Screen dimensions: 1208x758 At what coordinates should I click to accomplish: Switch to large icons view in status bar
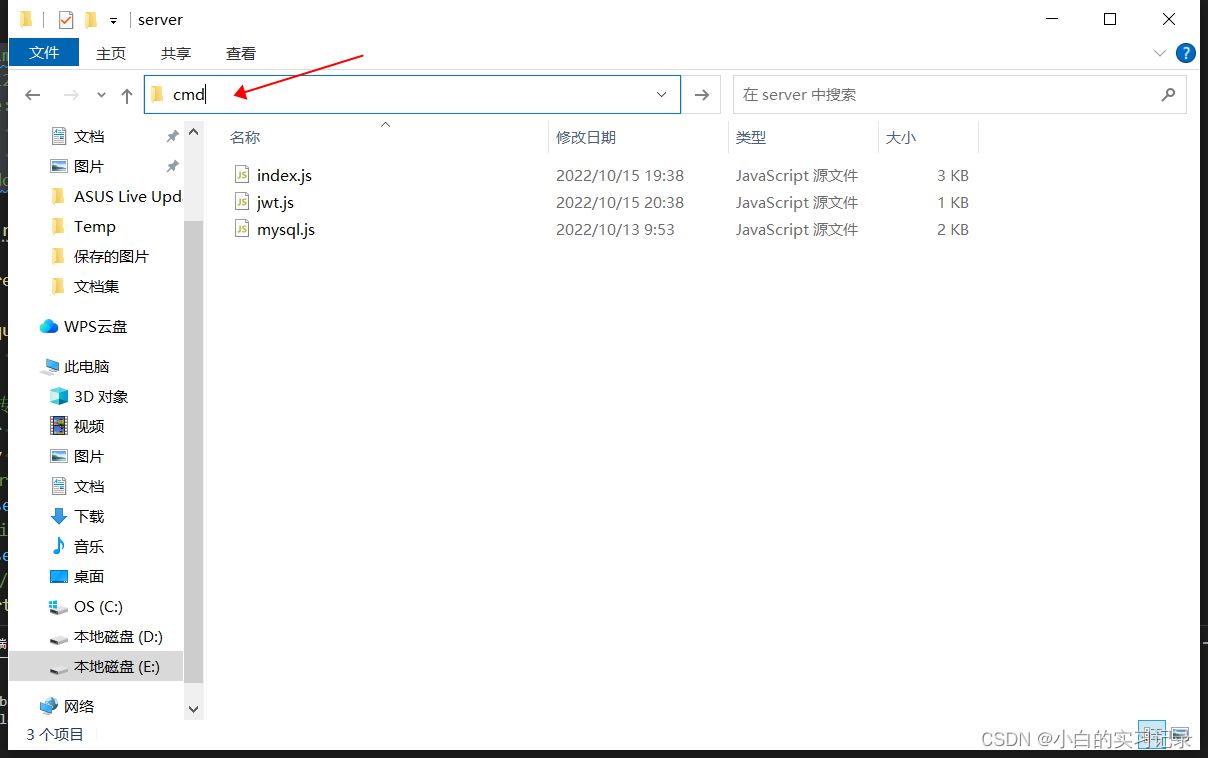[x=1180, y=735]
